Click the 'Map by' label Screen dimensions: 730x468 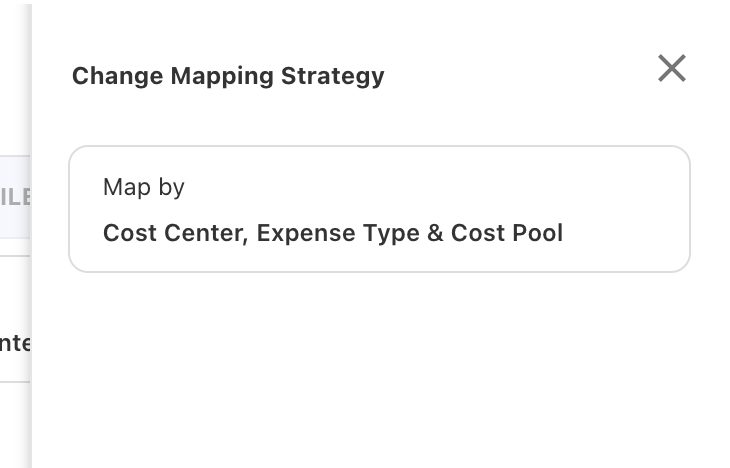click(144, 187)
